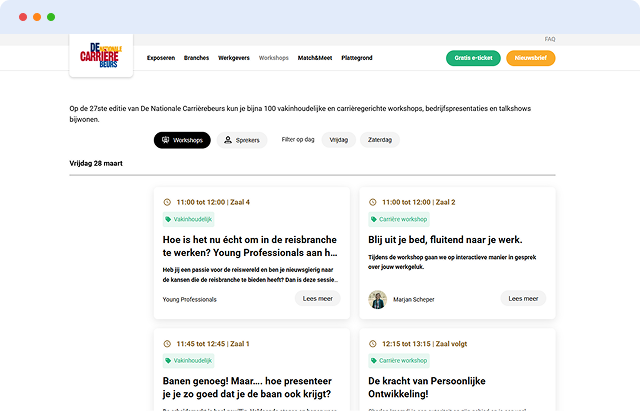
Task: Go to the Branches page
Action: pos(196,58)
